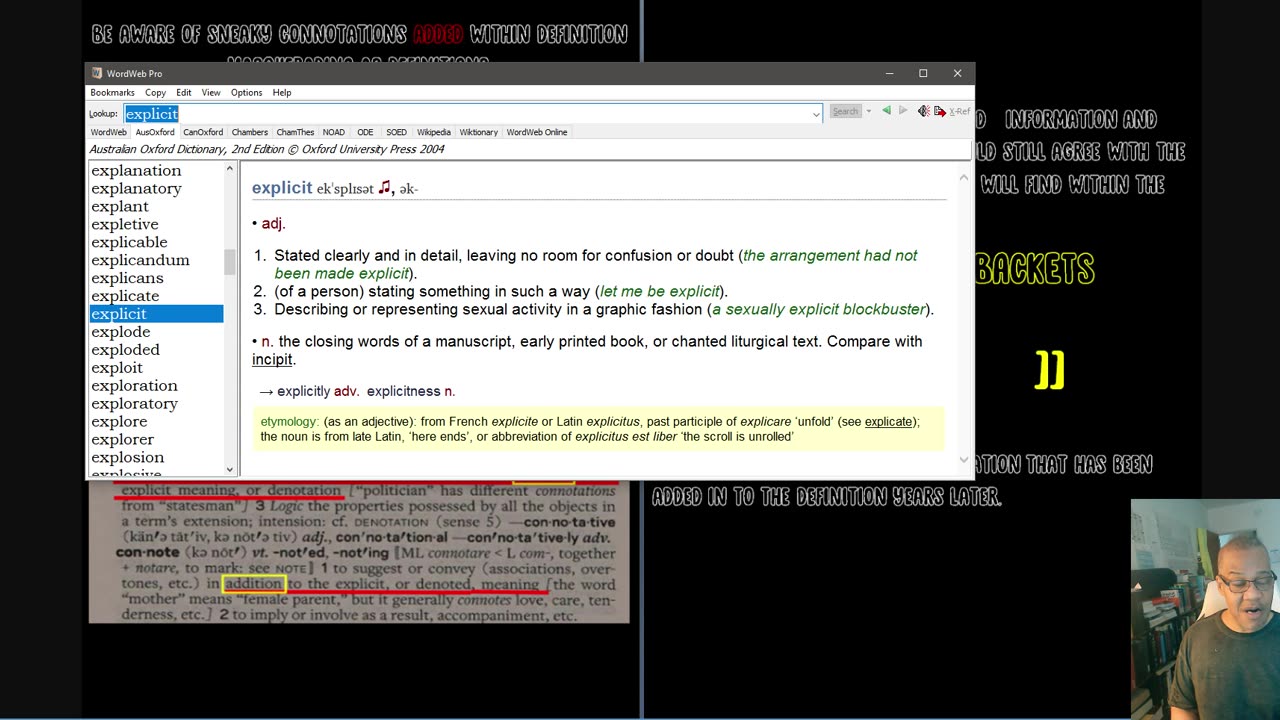Maximize the WordWeb Pro window
The image size is (1280, 720).
[923, 73]
